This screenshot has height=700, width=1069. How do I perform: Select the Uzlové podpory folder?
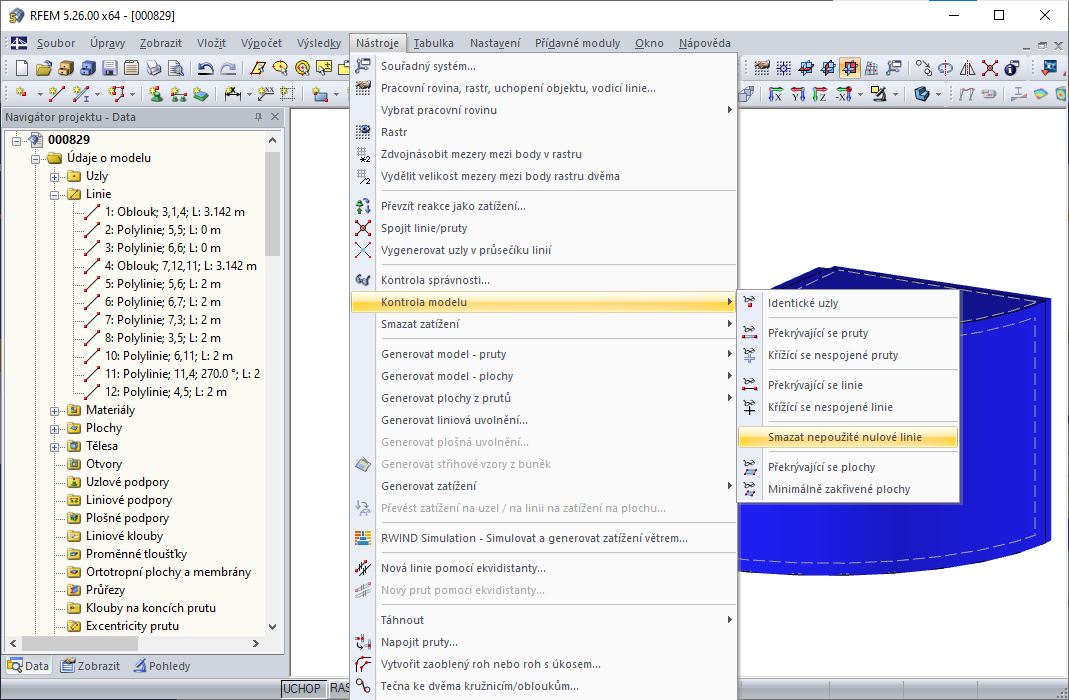(127, 482)
